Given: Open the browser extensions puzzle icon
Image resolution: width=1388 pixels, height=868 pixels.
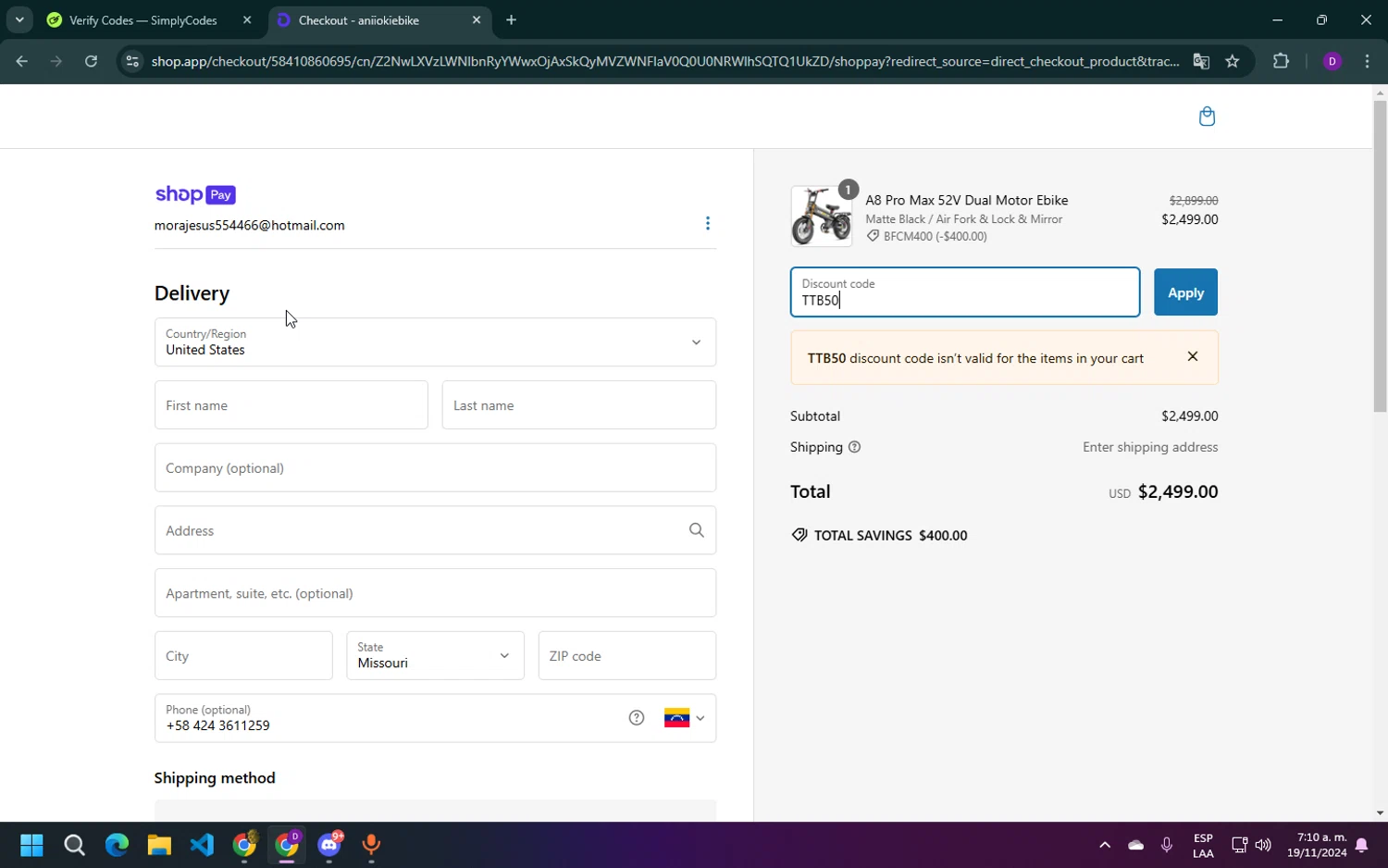Looking at the screenshot, I should 1281,61.
